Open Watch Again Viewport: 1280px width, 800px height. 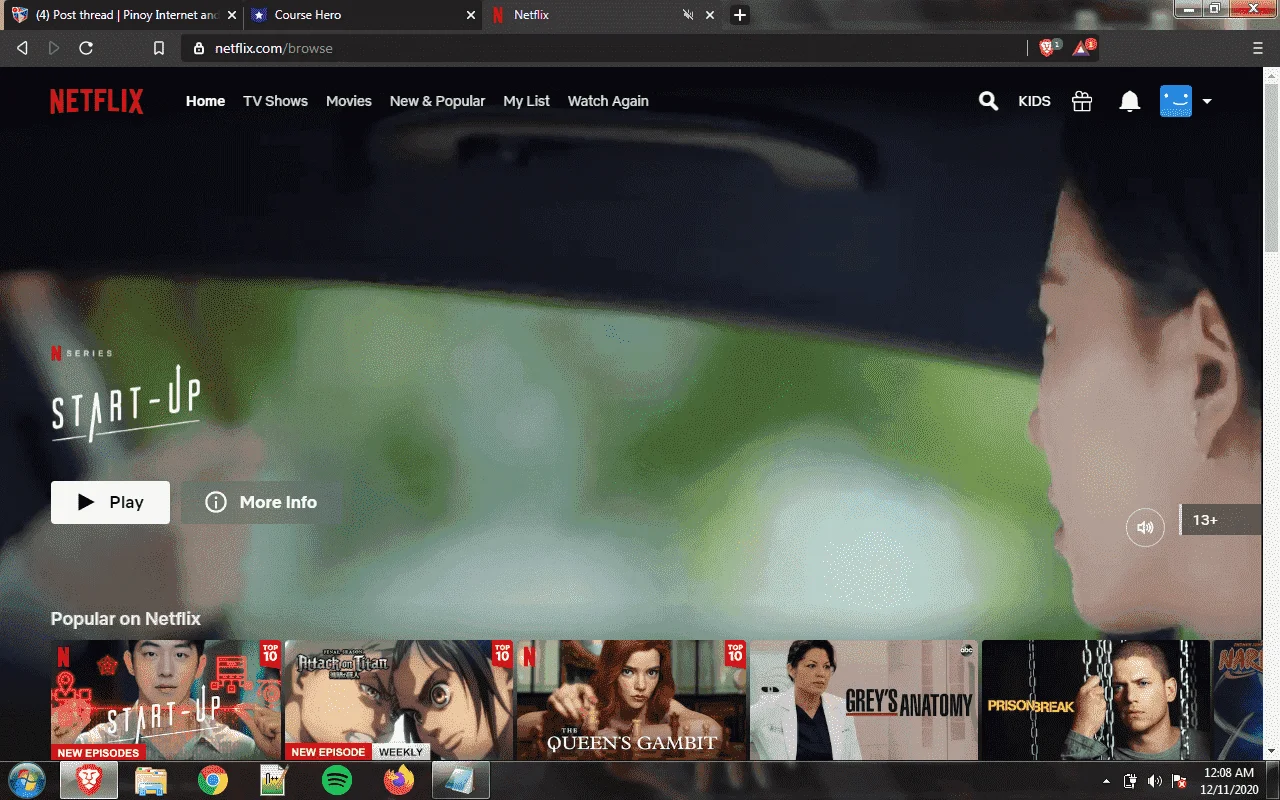coord(608,101)
